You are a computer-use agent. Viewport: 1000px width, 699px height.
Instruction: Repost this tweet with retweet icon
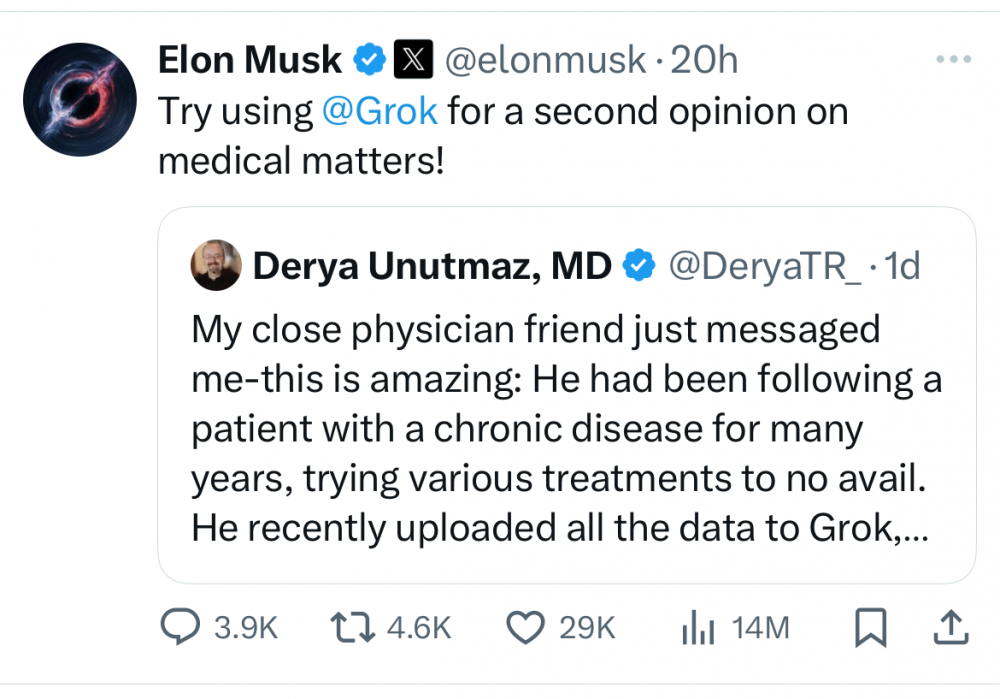tap(352, 627)
